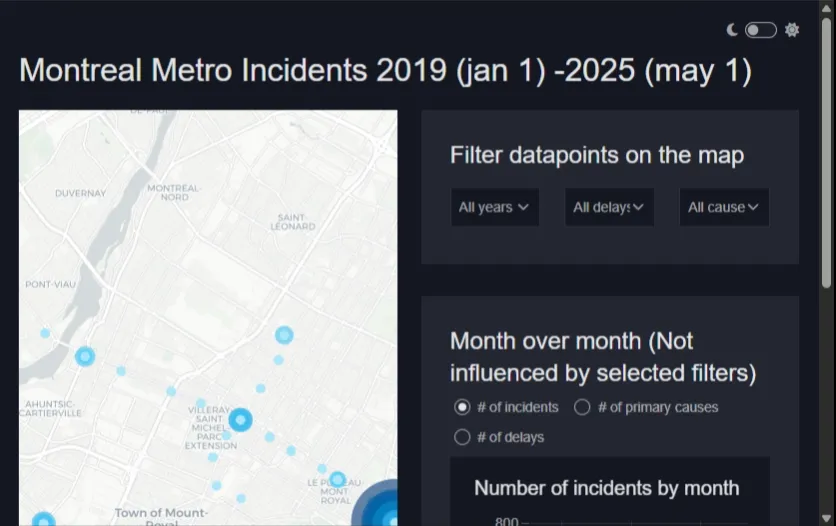This screenshot has height=526, width=836.
Task: Click the small dot marker below Pont-Viau
Action: tap(45, 333)
